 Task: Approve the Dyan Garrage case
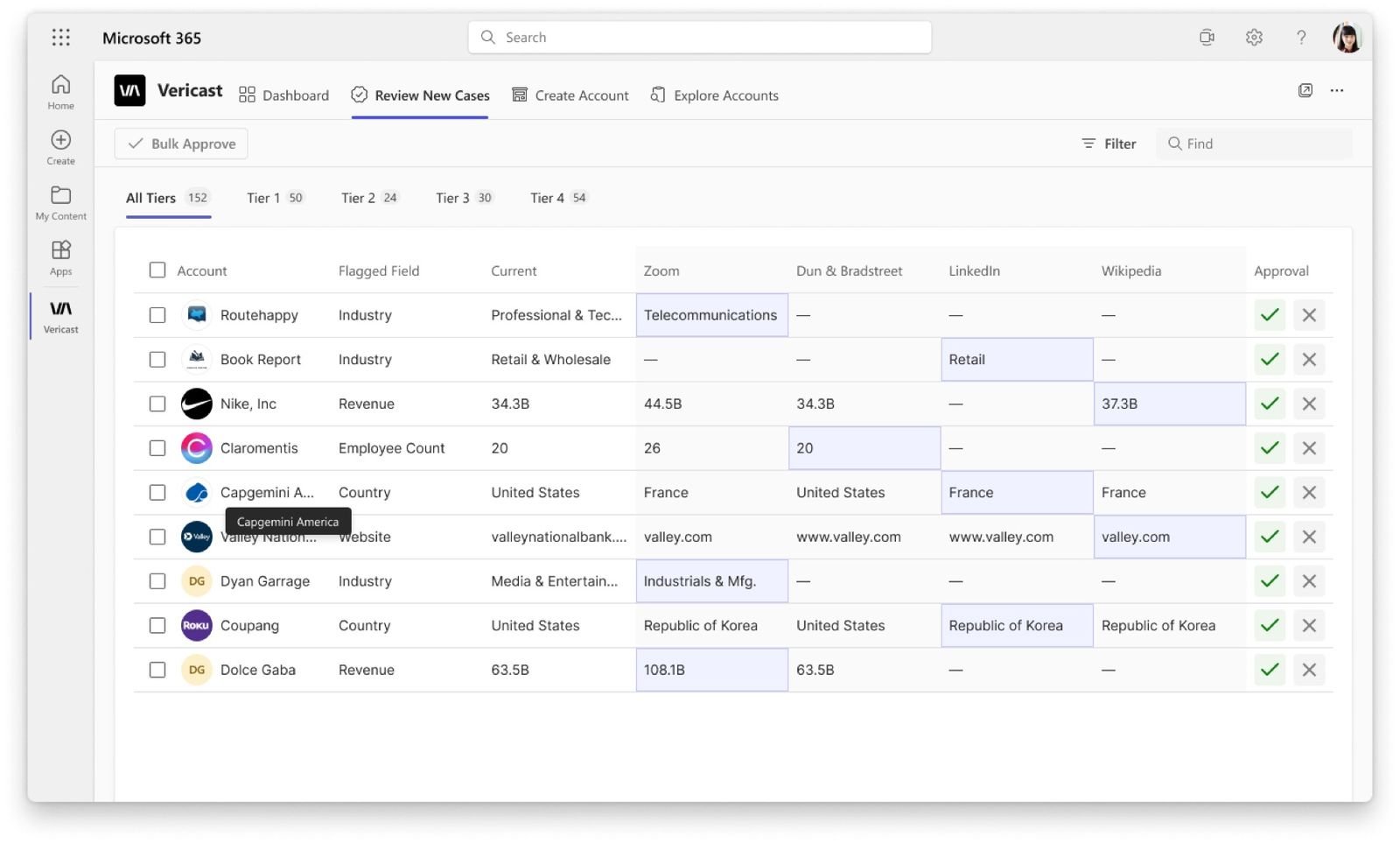click(x=1270, y=581)
